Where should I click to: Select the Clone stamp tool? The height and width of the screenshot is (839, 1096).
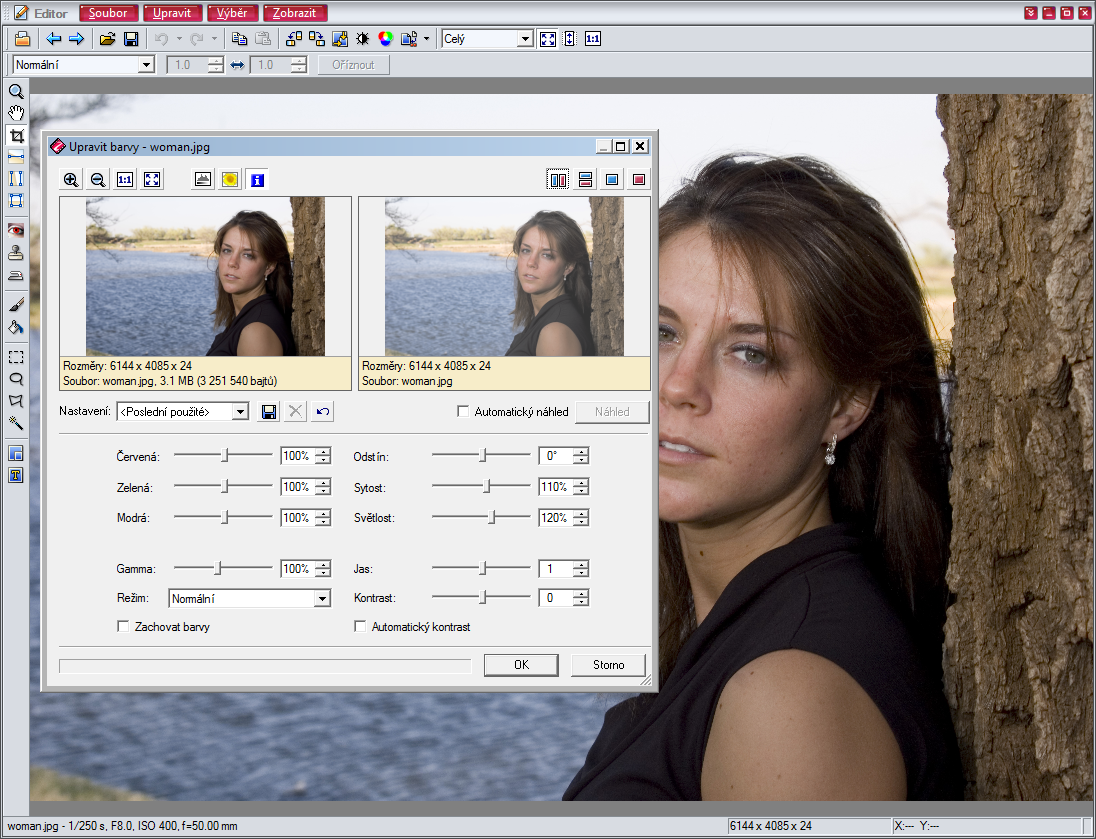15,253
